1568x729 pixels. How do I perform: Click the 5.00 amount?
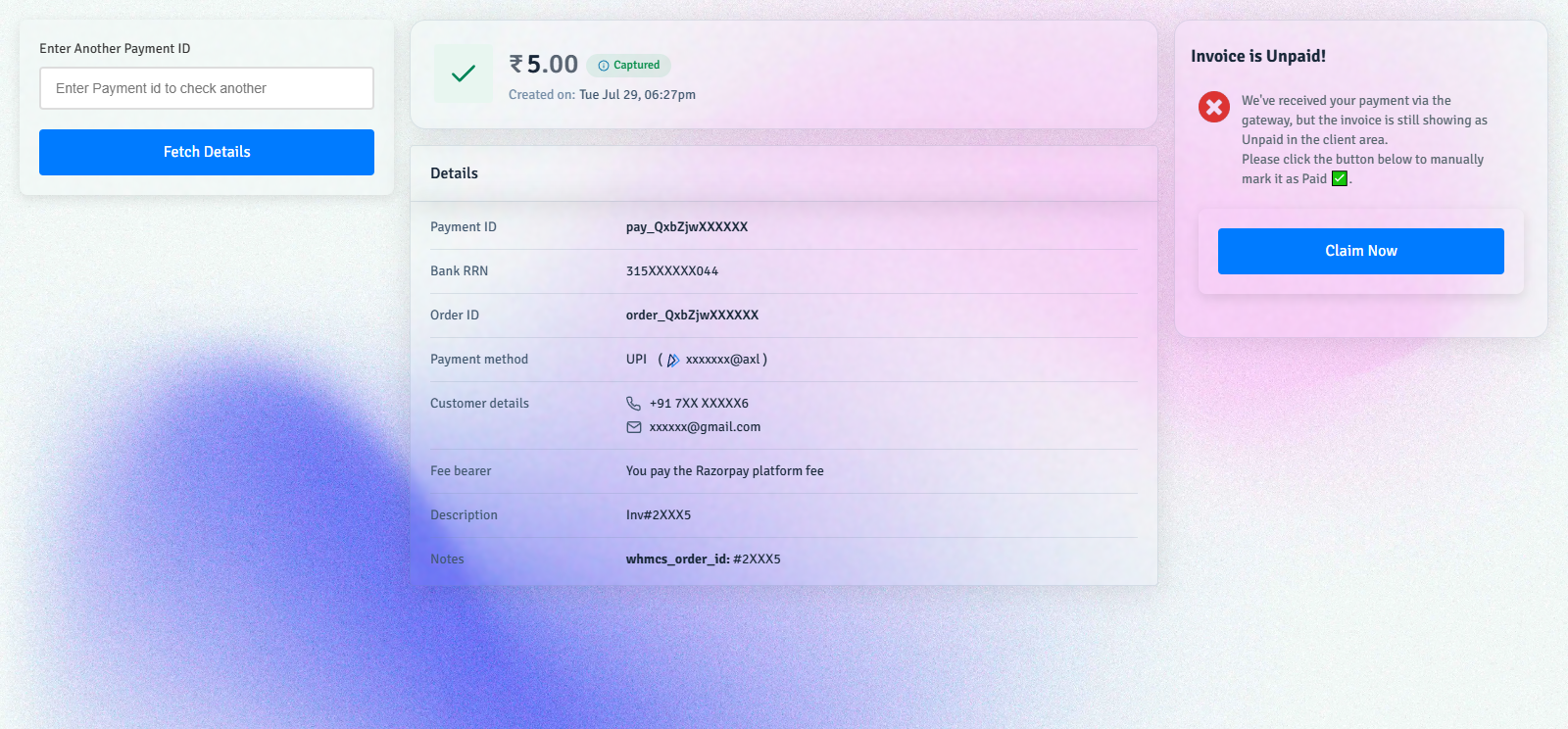click(553, 65)
